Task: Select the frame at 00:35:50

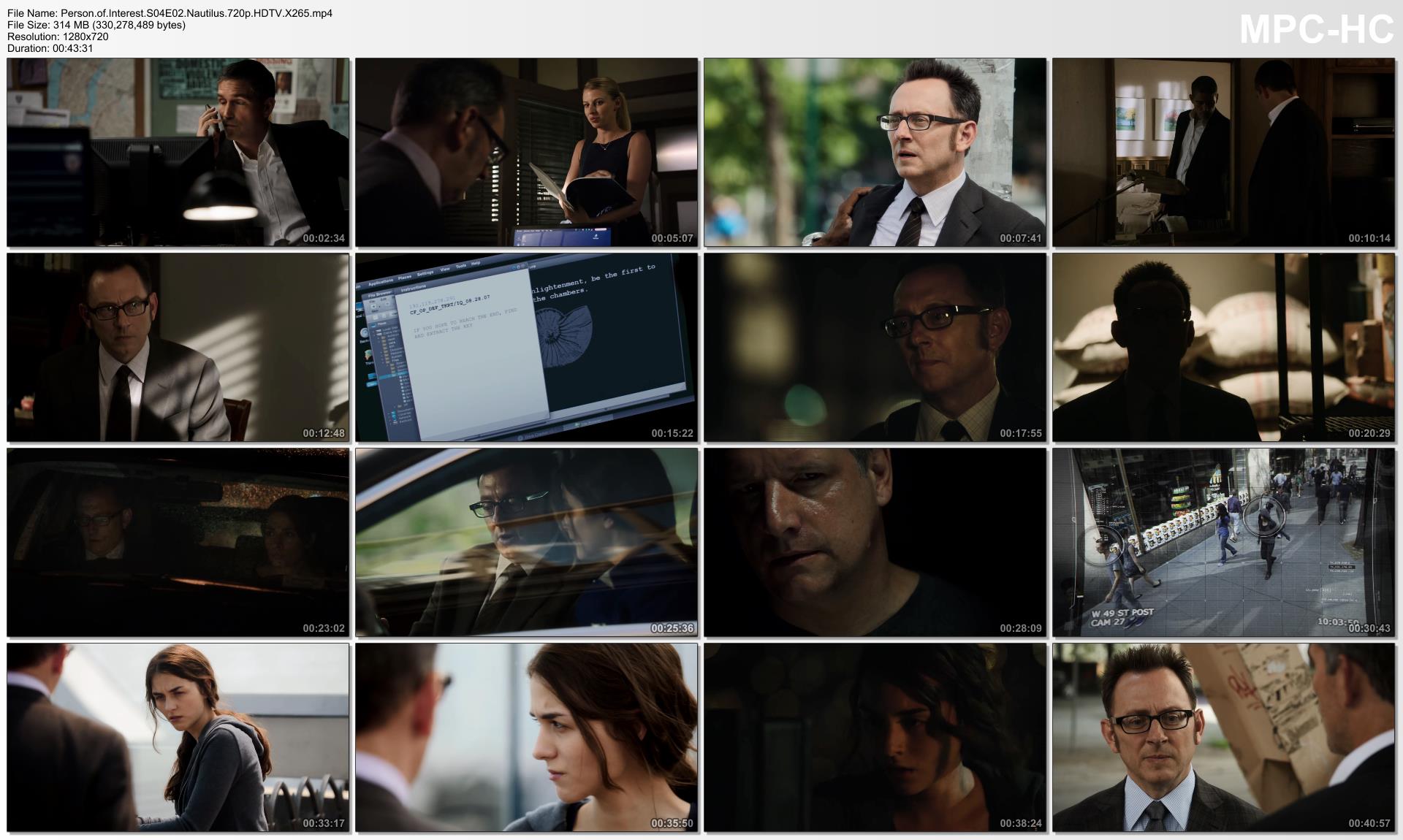Action: (x=526, y=737)
